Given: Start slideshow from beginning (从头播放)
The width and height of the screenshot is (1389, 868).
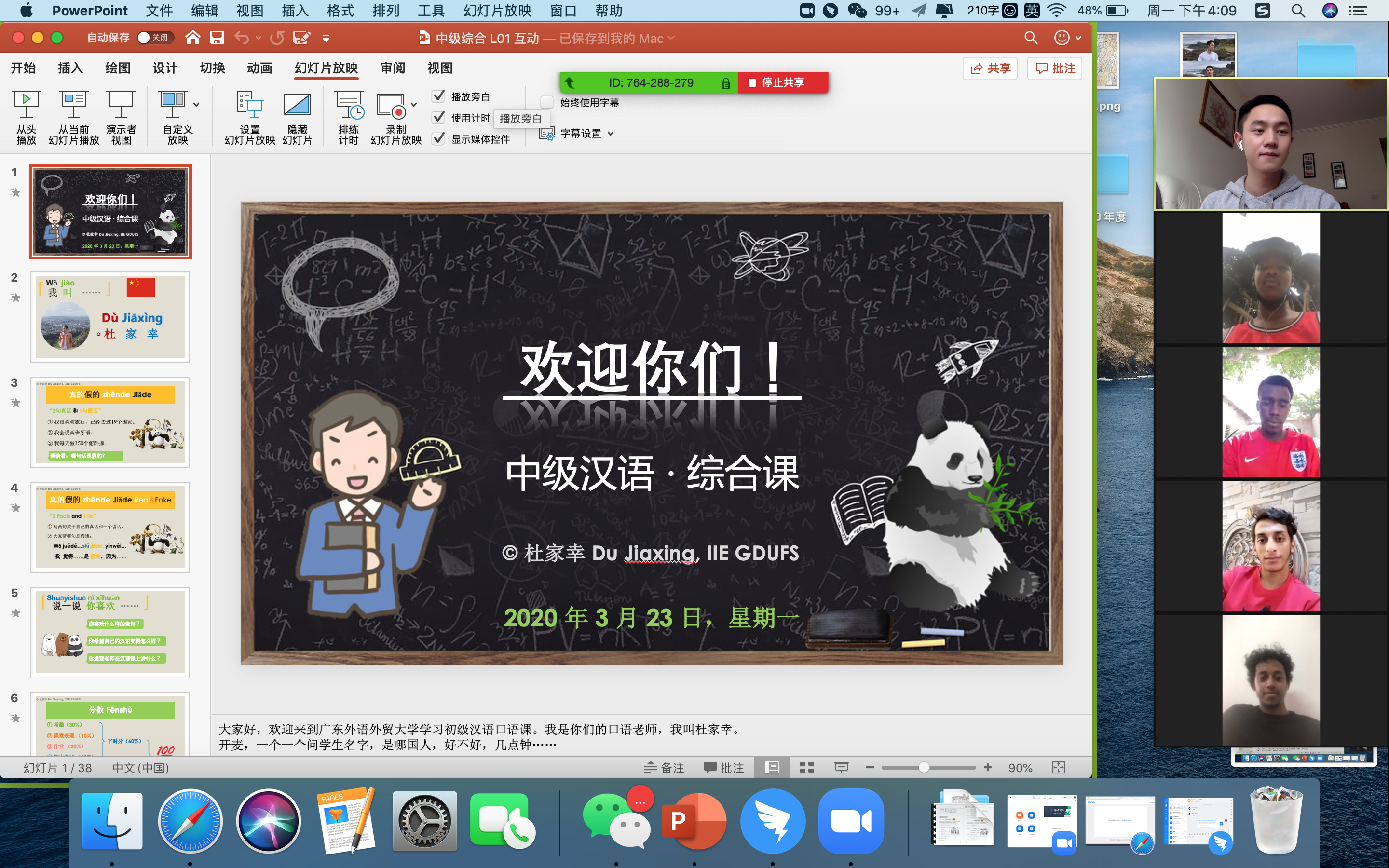Looking at the screenshot, I should (x=27, y=117).
